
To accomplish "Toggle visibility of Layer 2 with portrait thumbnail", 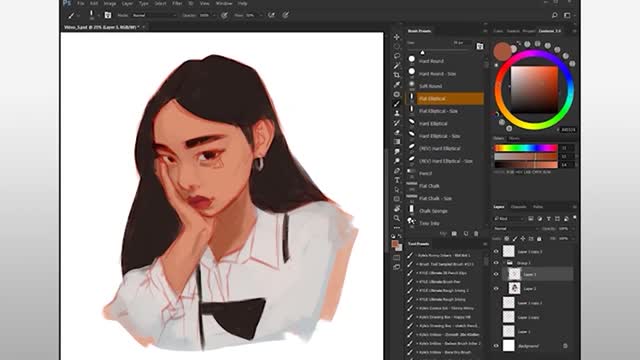I will click(496, 289).
